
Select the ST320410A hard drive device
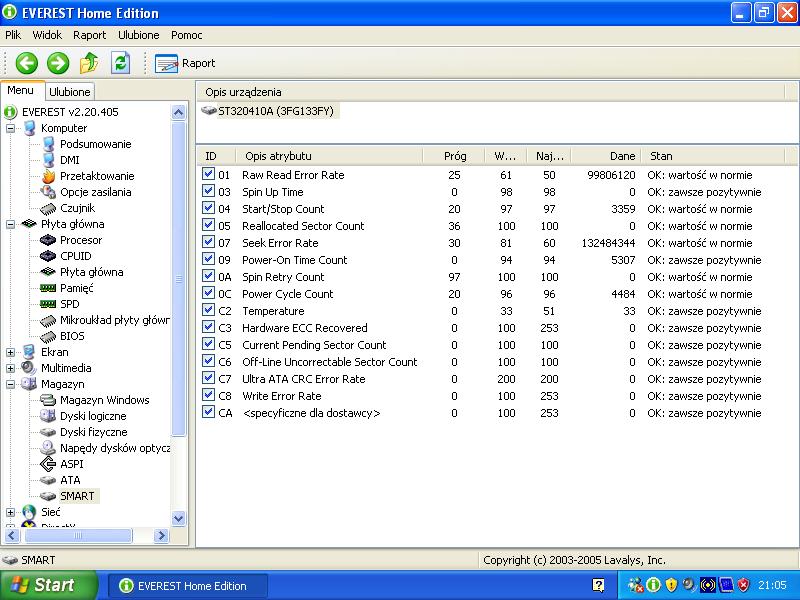[268, 111]
